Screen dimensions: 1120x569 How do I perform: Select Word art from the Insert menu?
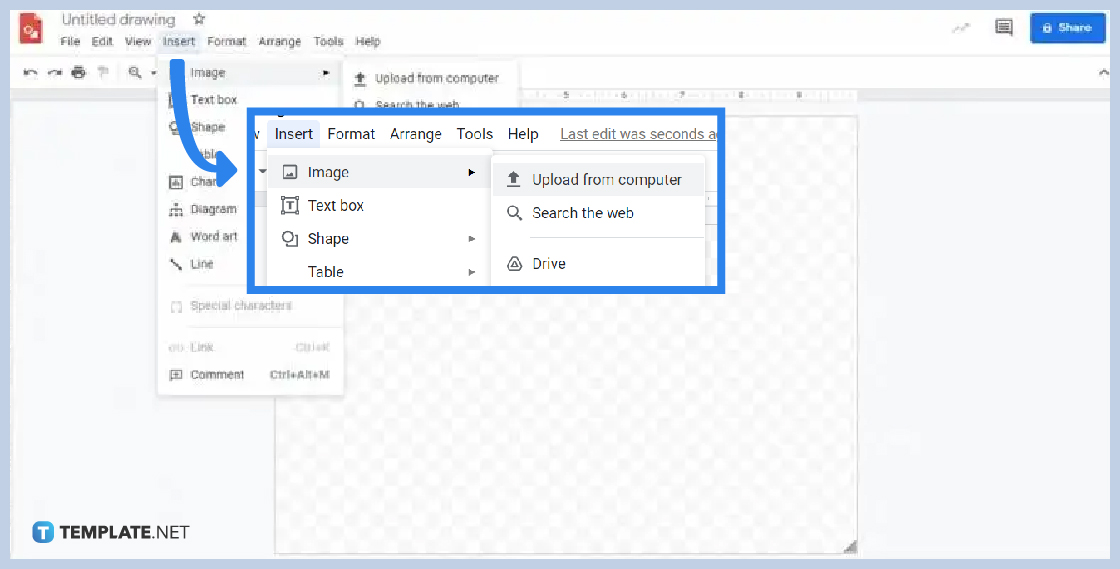[x=213, y=237]
